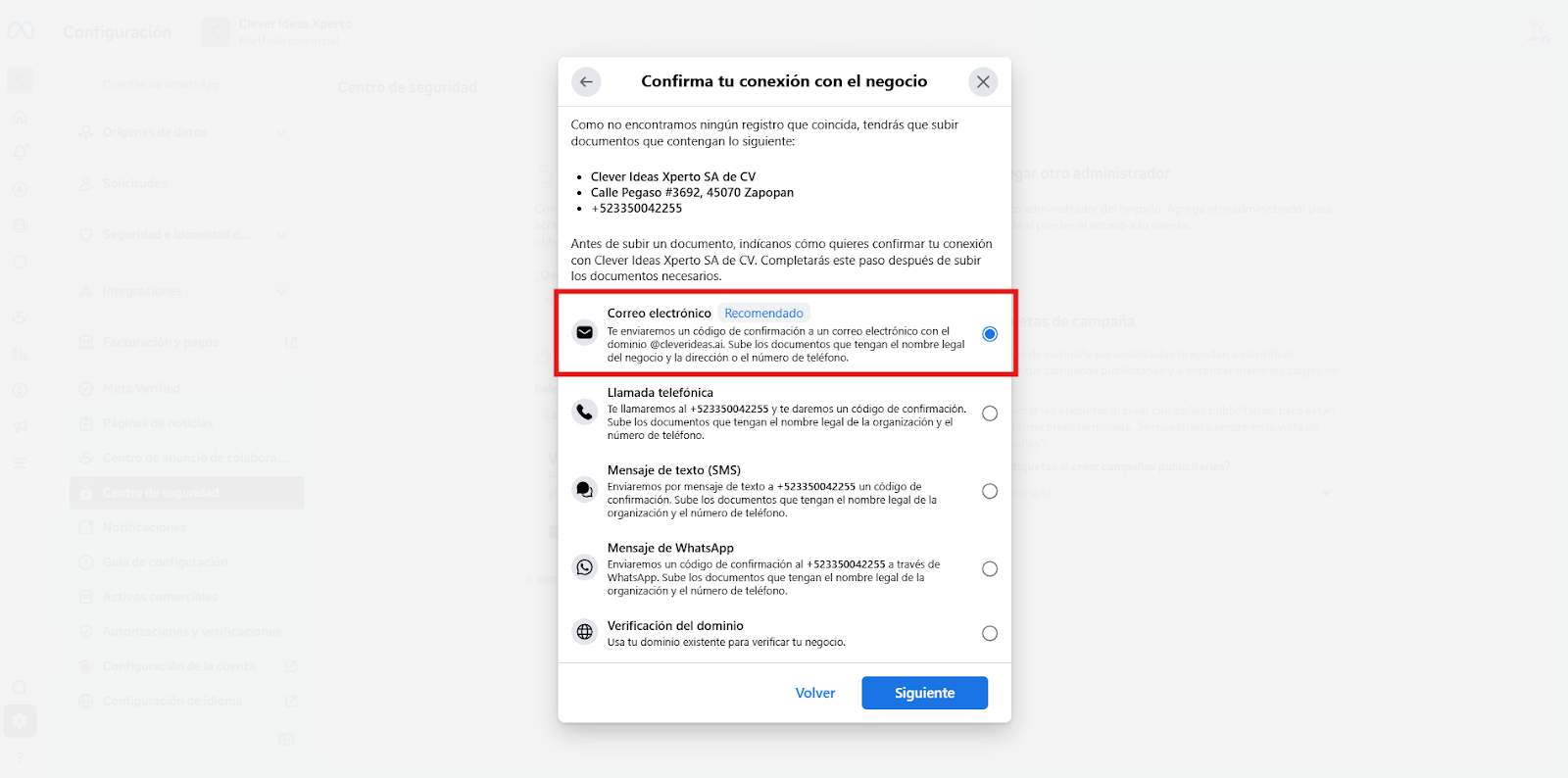Click the phone icon for Llamada telefónica
The width and height of the screenshot is (1568, 778).
pos(585,413)
